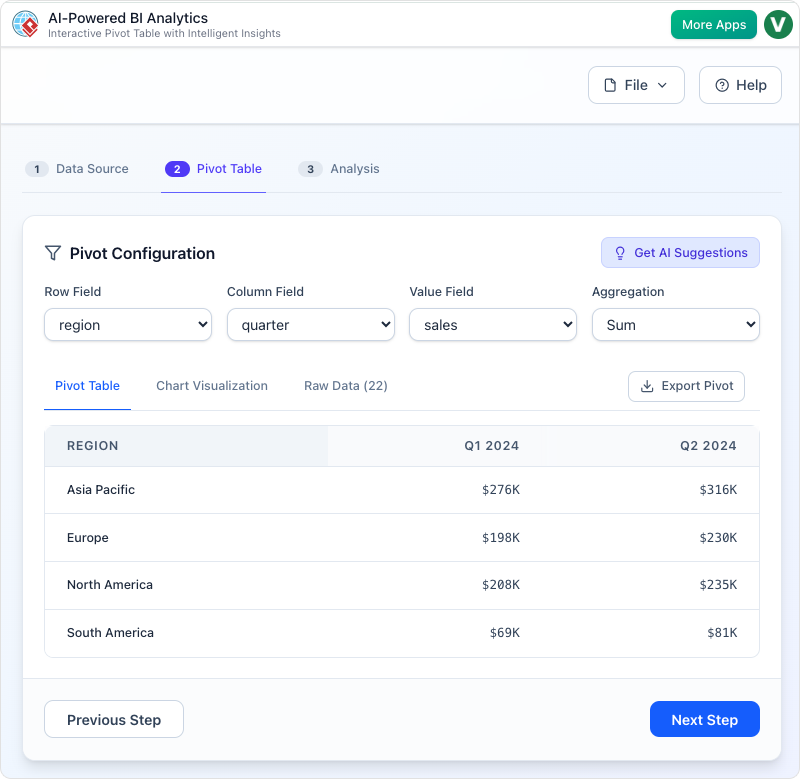Open the File menu

coord(636,85)
